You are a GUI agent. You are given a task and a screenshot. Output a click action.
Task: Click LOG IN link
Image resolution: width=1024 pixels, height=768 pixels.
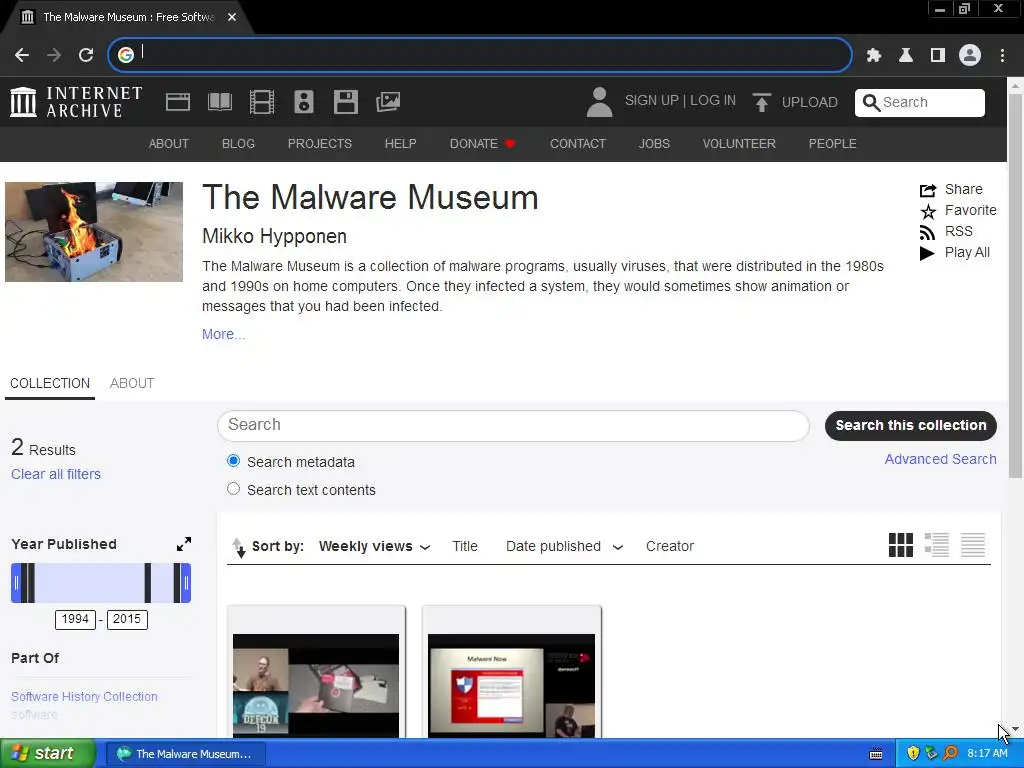(712, 101)
